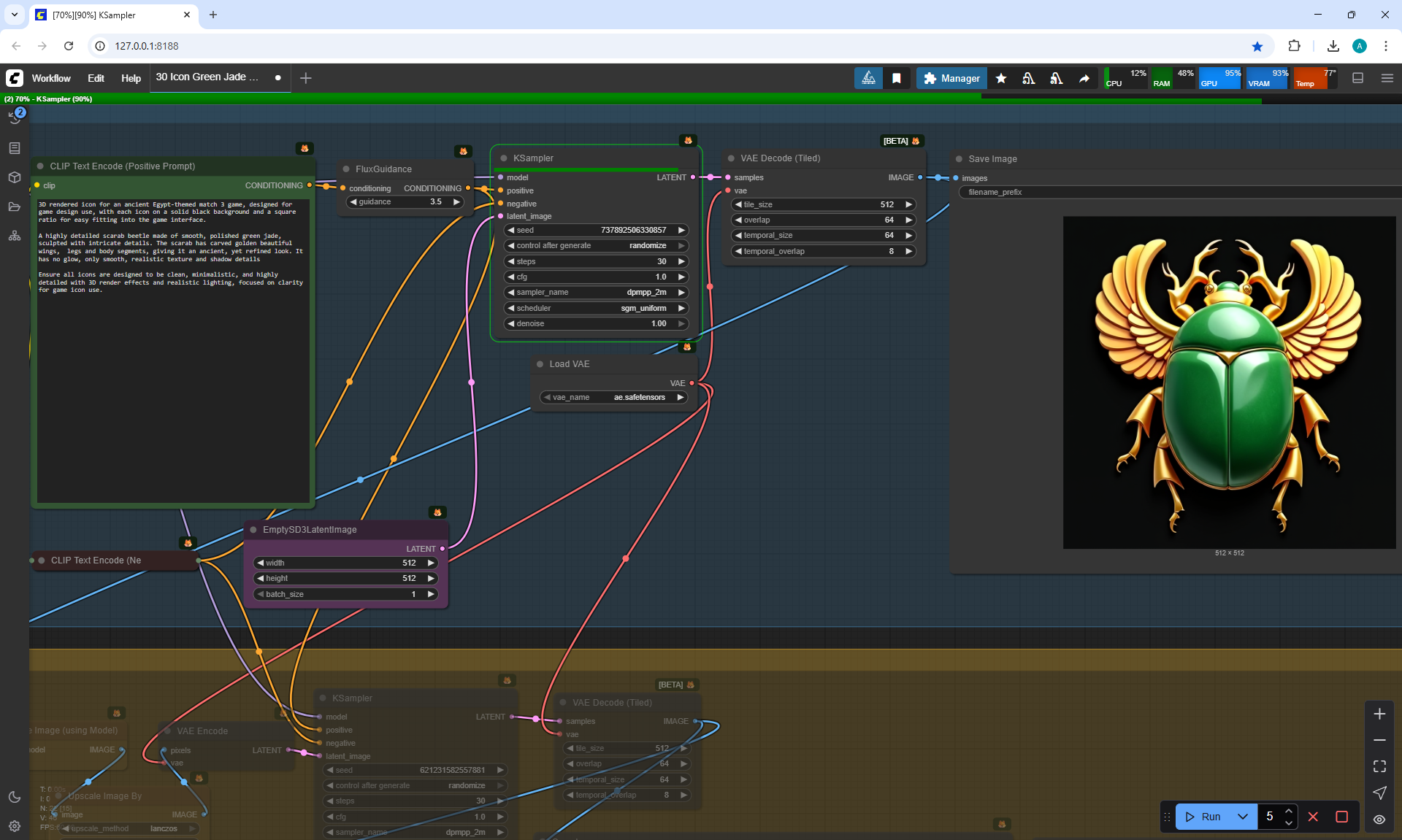Viewport: 1402px width, 840px height.
Task: Click the fit view canvas icon
Action: point(1379,766)
